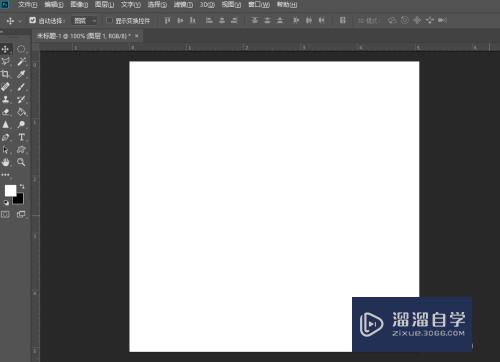The width and height of the screenshot is (500, 362).
Task: Open the 3D menu
Action: click(207, 5)
